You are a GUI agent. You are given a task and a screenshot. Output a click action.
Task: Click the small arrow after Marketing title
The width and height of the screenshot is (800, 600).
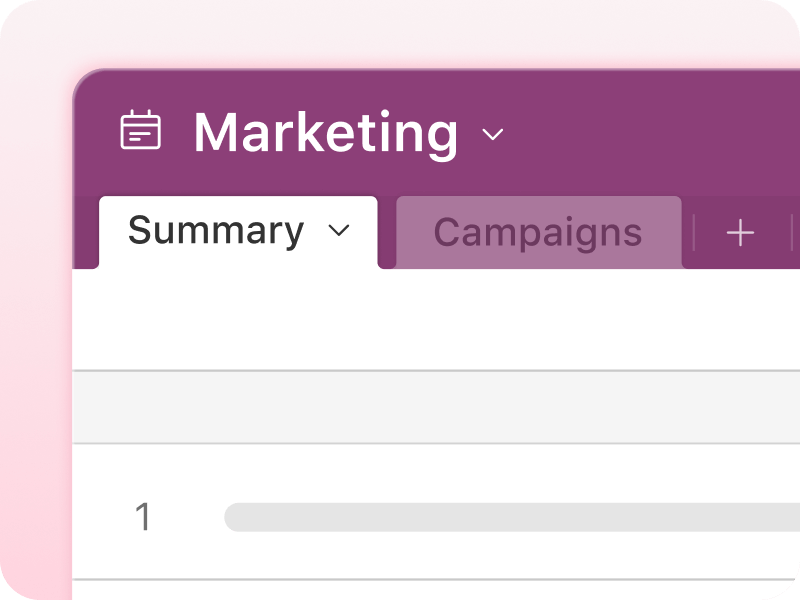(x=493, y=134)
